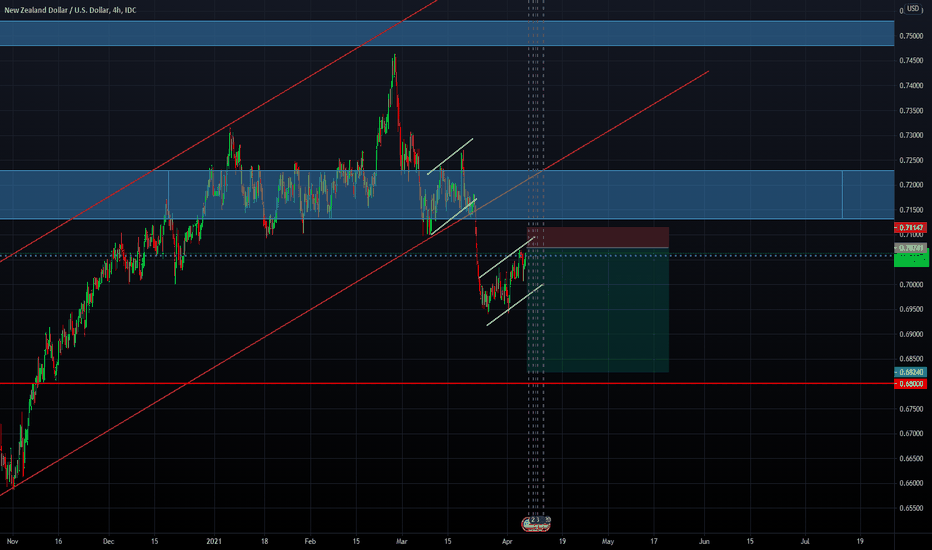The height and width of the screenshot is (550, 932).
Task: Click the 0.70000 price axis label
Action: [x=911, y=285]
